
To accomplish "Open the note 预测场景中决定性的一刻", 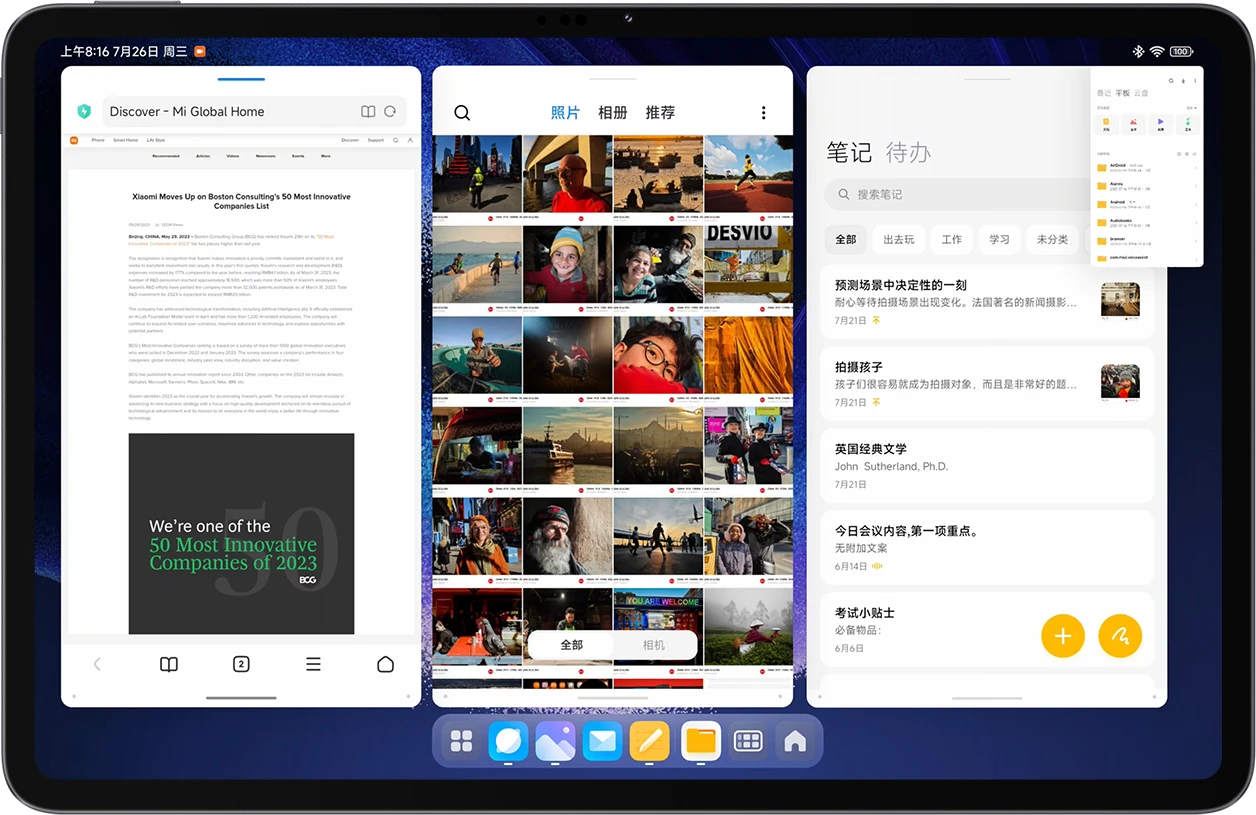I will (x=987, y=302).
